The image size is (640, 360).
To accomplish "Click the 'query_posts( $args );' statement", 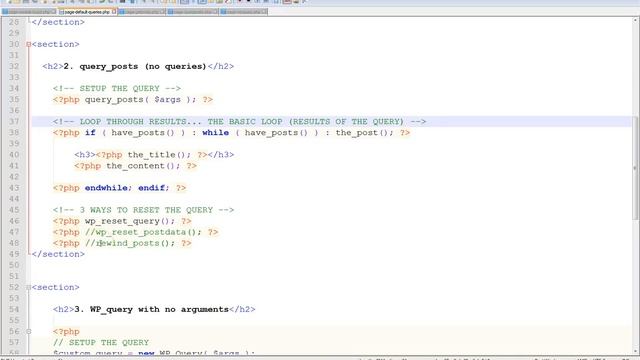I will [x=141, y=100].
